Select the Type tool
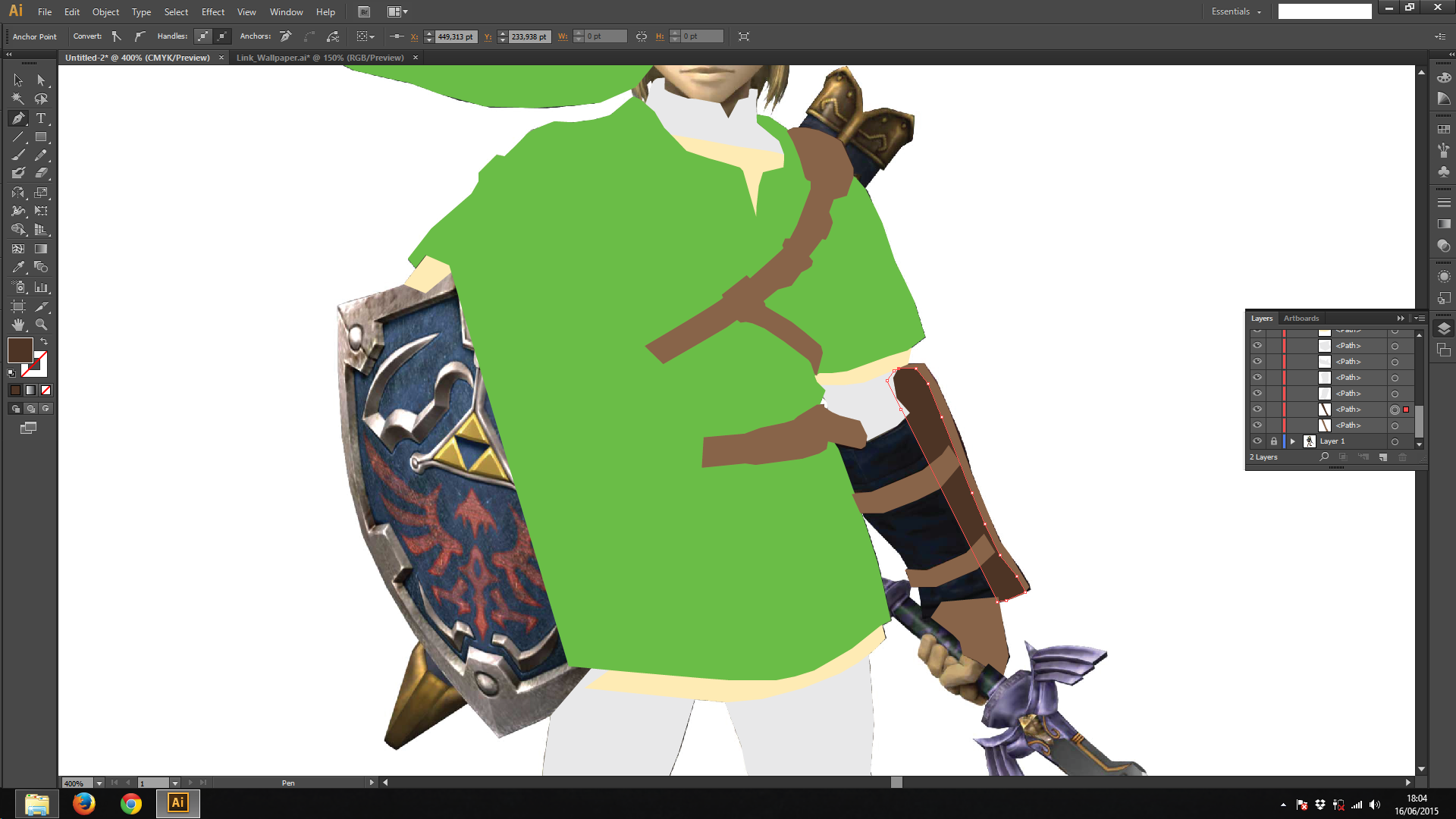The width and height of the screenshot is (1456, 819). coord(42,118)
